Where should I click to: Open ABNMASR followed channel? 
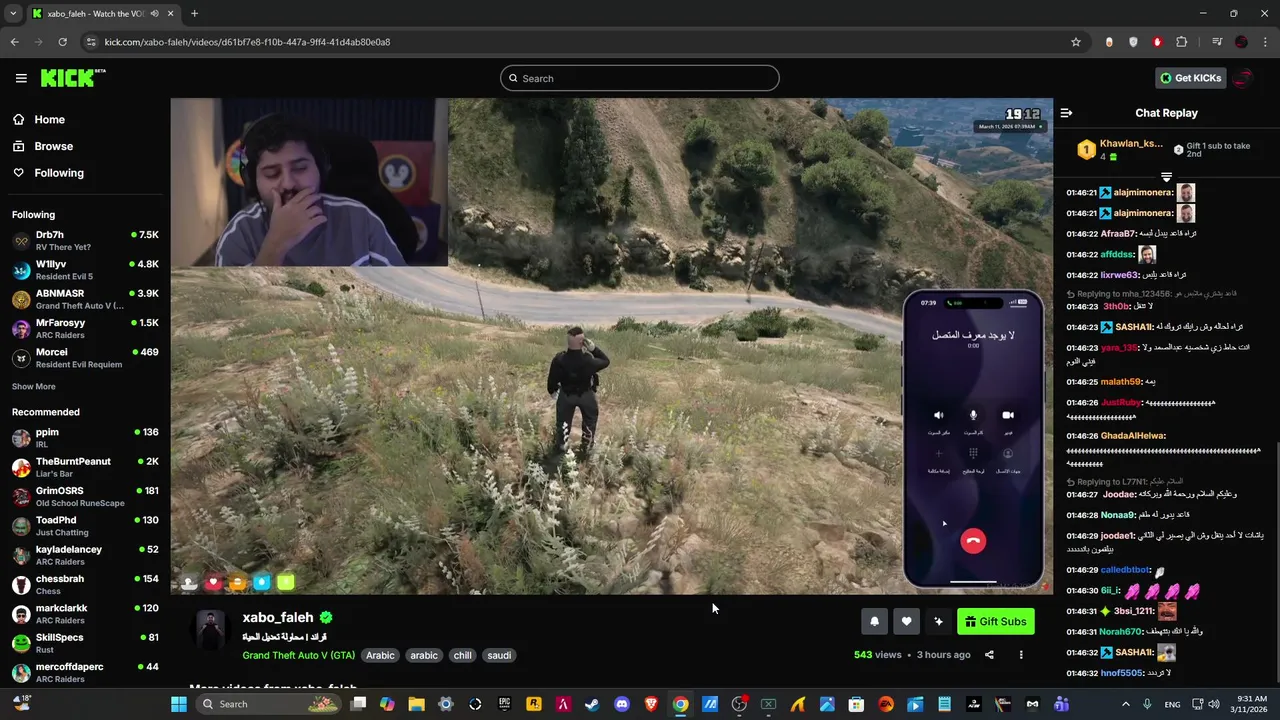(x=85, y=299)
